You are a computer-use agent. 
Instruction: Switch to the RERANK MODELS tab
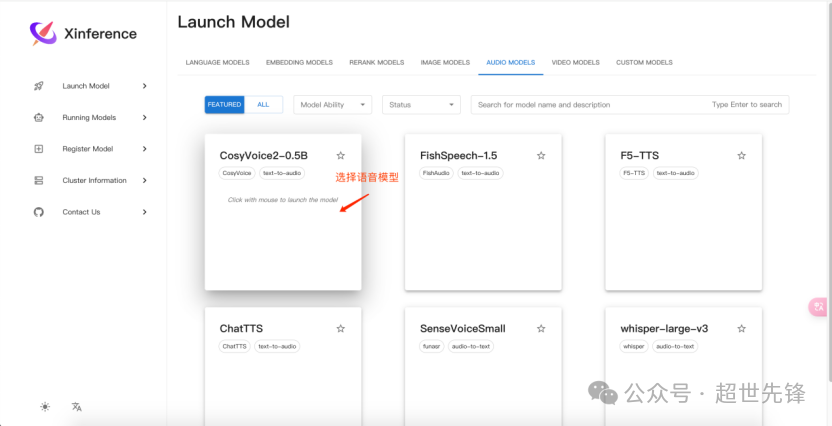(377, 62)
